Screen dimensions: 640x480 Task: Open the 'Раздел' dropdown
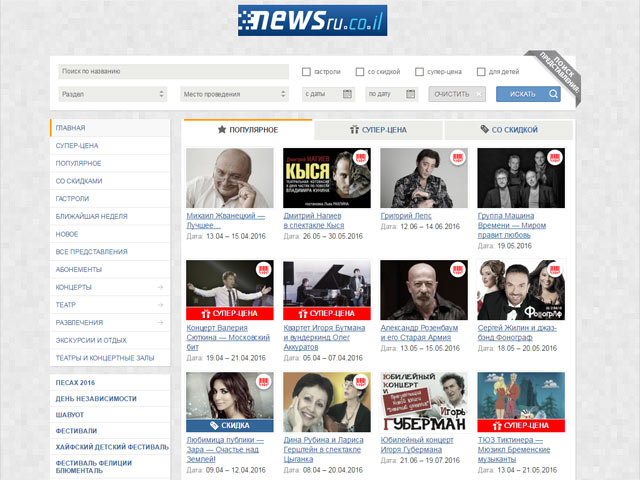tap(113, 94)
